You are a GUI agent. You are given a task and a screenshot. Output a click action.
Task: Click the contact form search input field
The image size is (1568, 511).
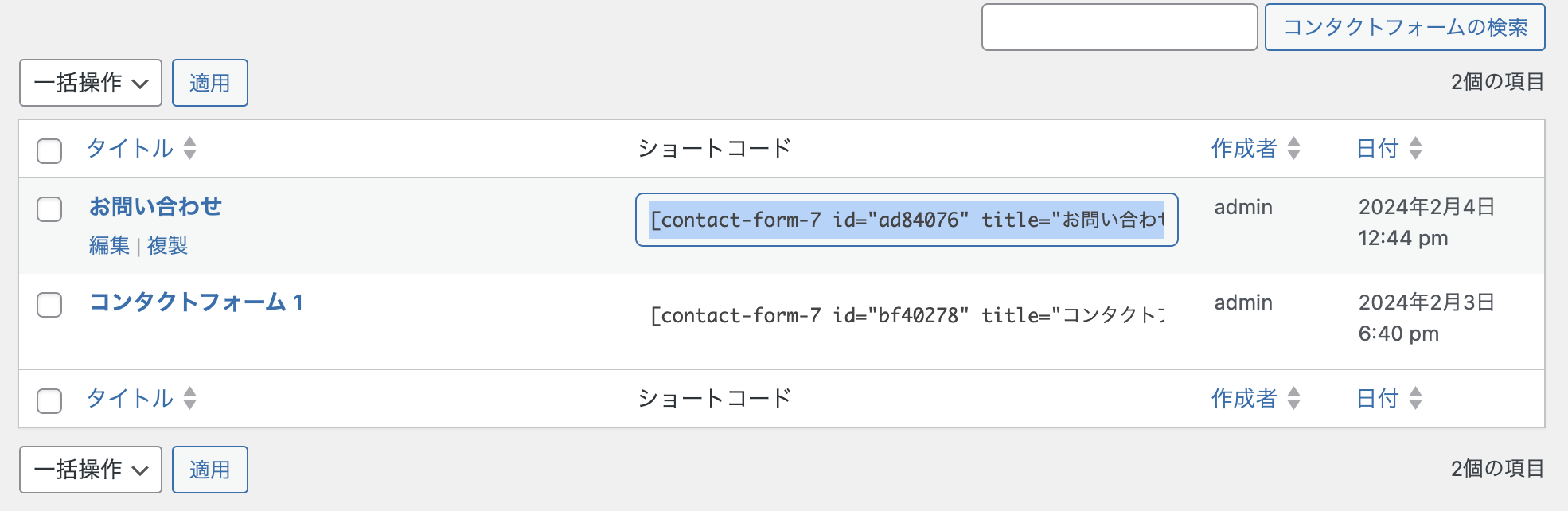[1119, 27]
